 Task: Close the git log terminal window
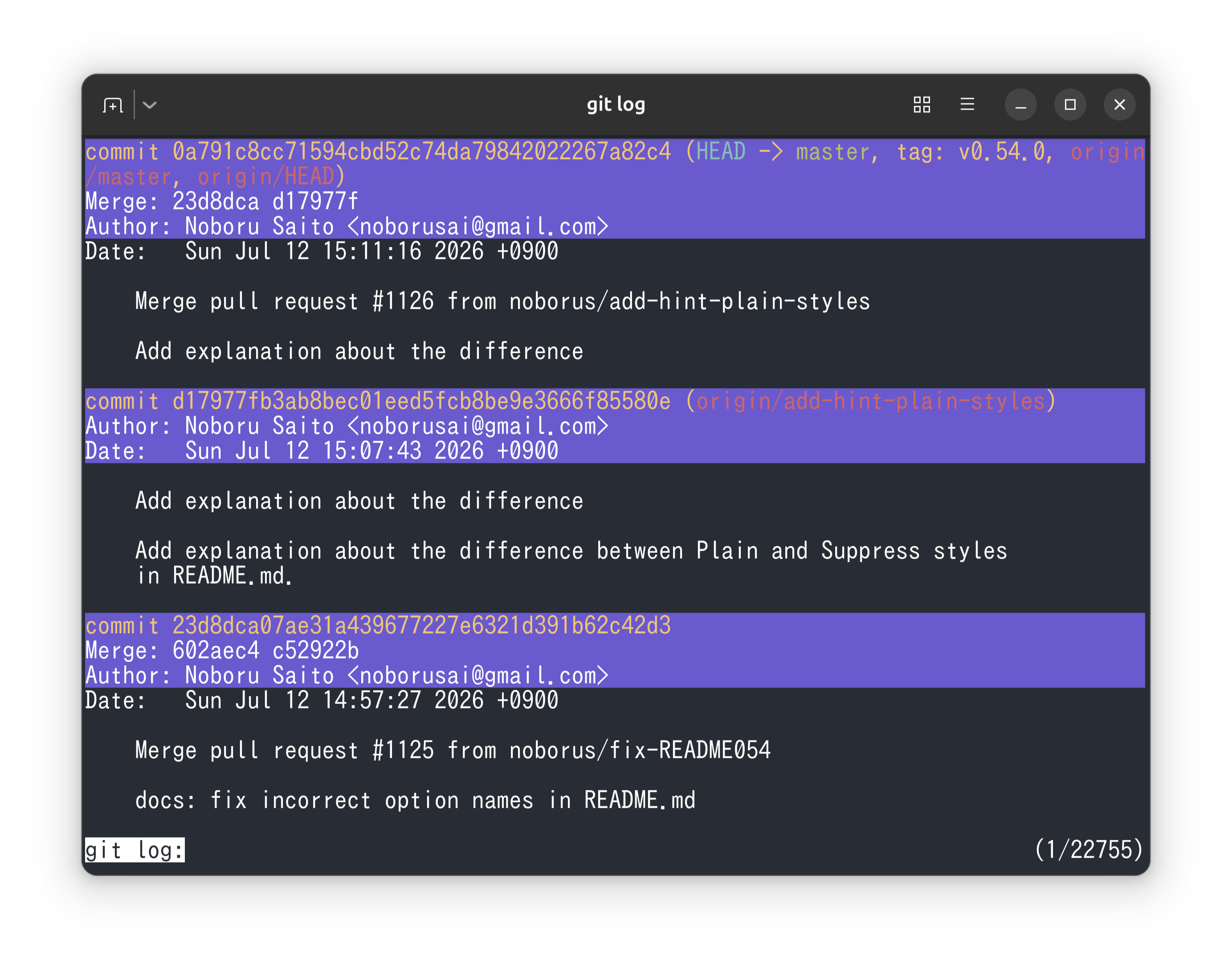click(1120, 105)
